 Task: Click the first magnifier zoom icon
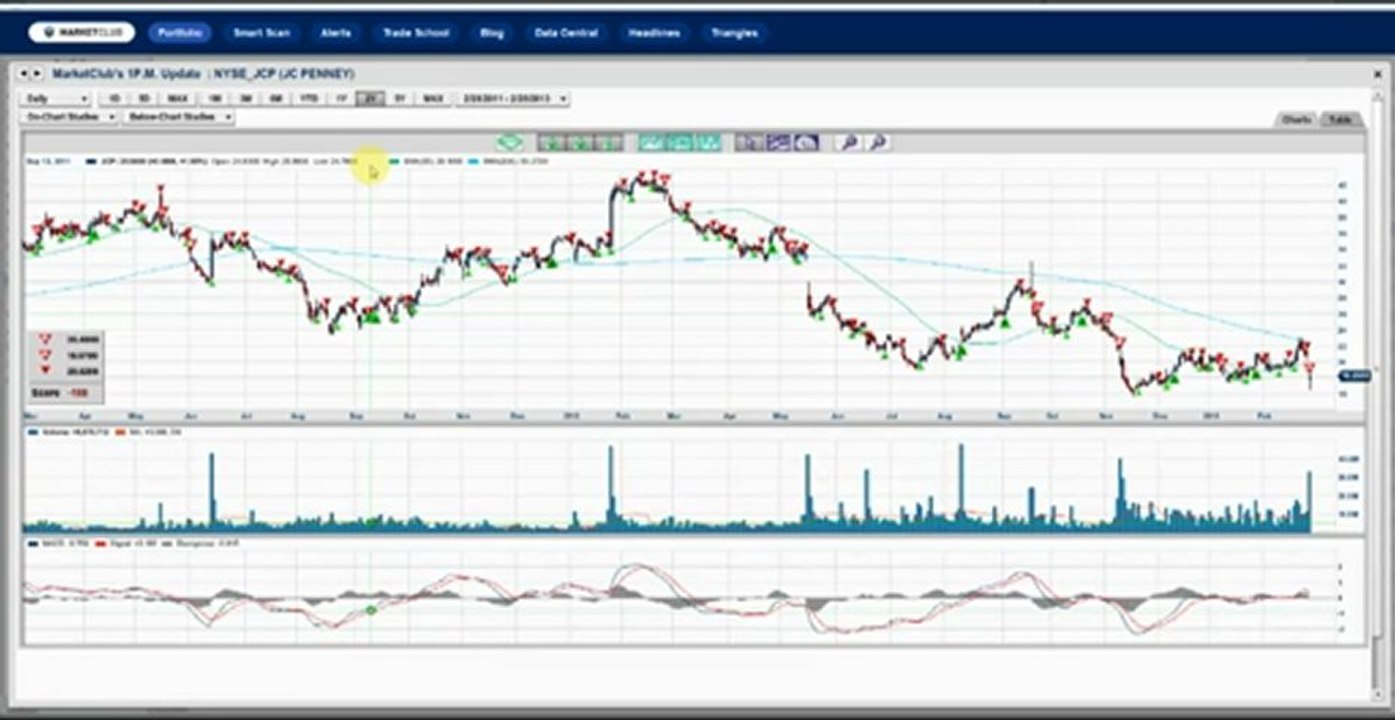[848, 143]
